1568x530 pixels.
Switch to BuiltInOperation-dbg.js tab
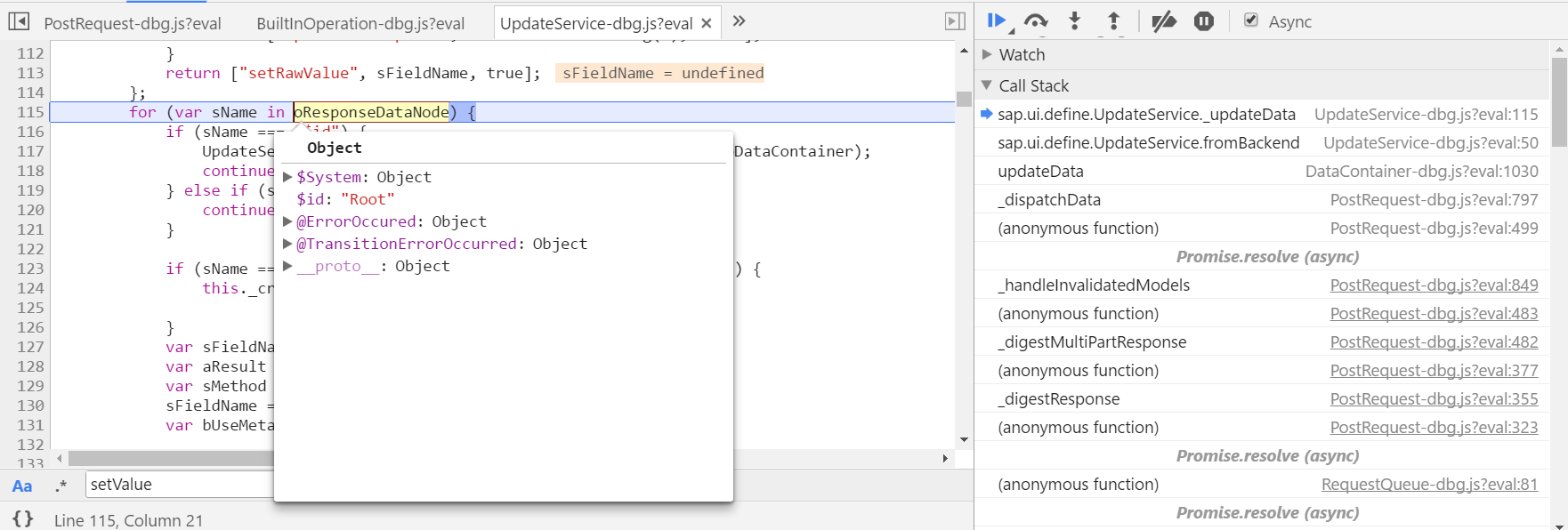click(x=360, y=24)
